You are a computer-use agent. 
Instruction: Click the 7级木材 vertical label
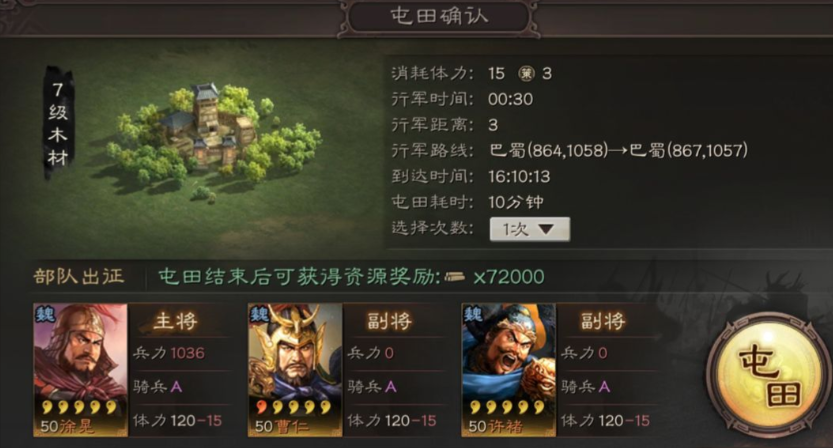pyautogui.click(x=58, y=123)
